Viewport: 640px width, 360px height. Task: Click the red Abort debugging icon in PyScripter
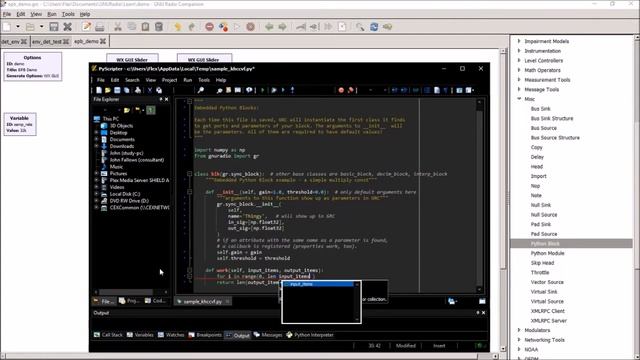click(341, 90)
